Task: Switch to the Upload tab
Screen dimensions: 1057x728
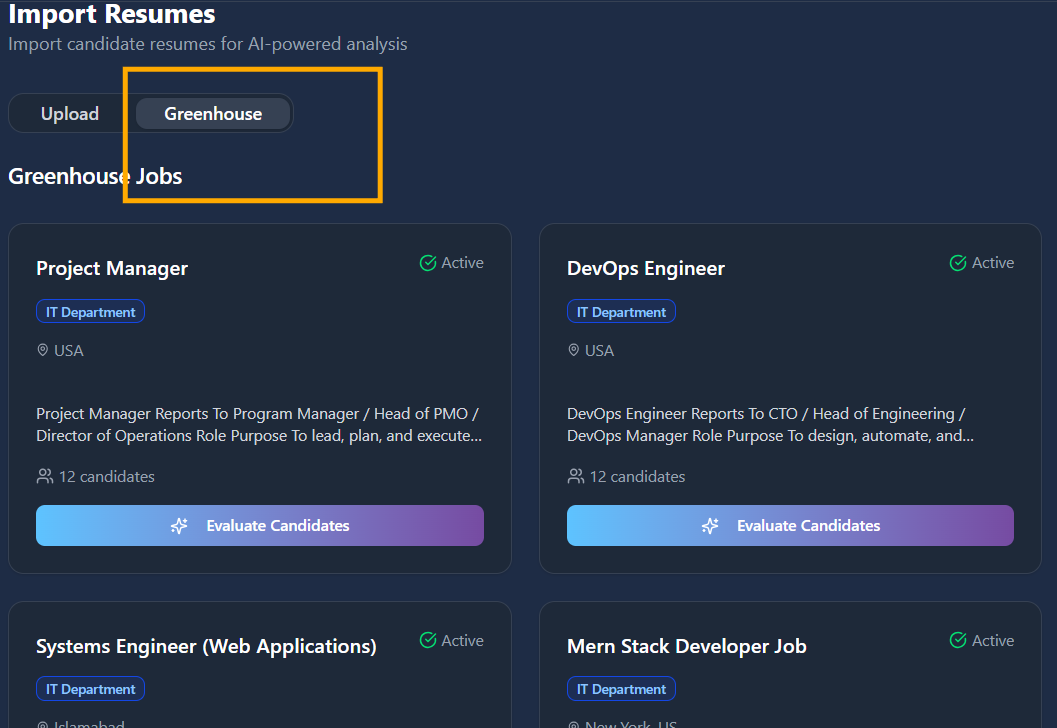Action: coord(70,114)
